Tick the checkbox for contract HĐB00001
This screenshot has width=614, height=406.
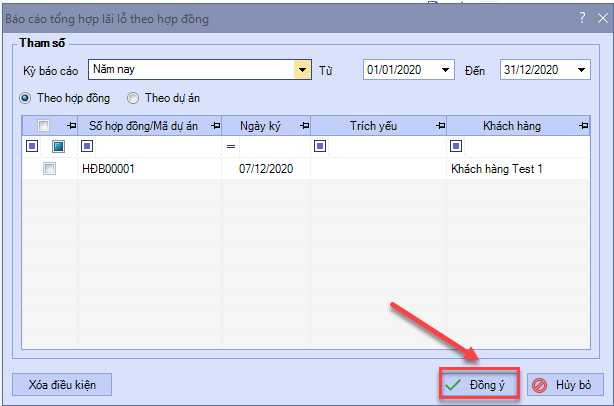coord(49,169)
